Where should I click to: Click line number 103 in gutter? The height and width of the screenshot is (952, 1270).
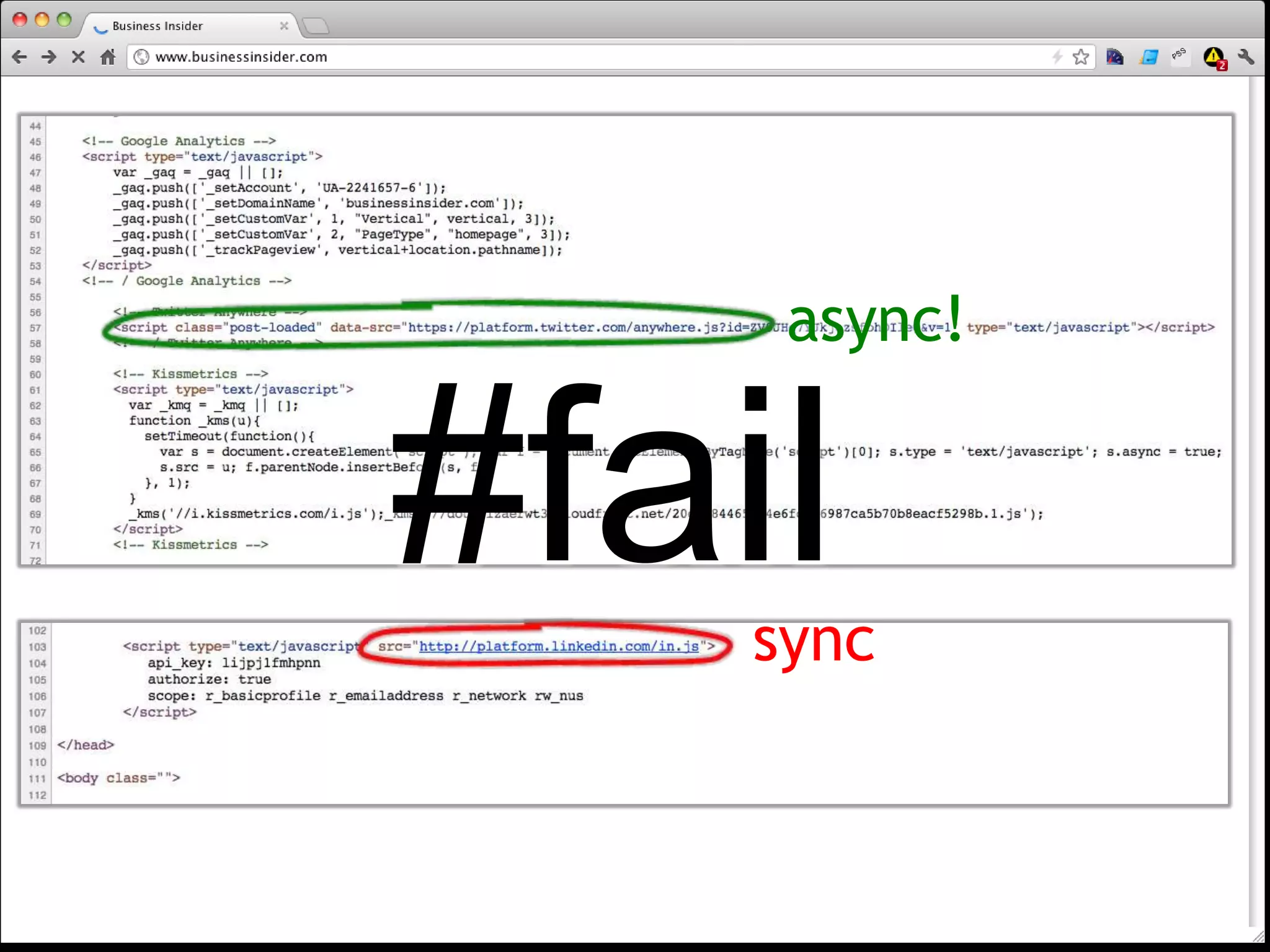[37, 647]
